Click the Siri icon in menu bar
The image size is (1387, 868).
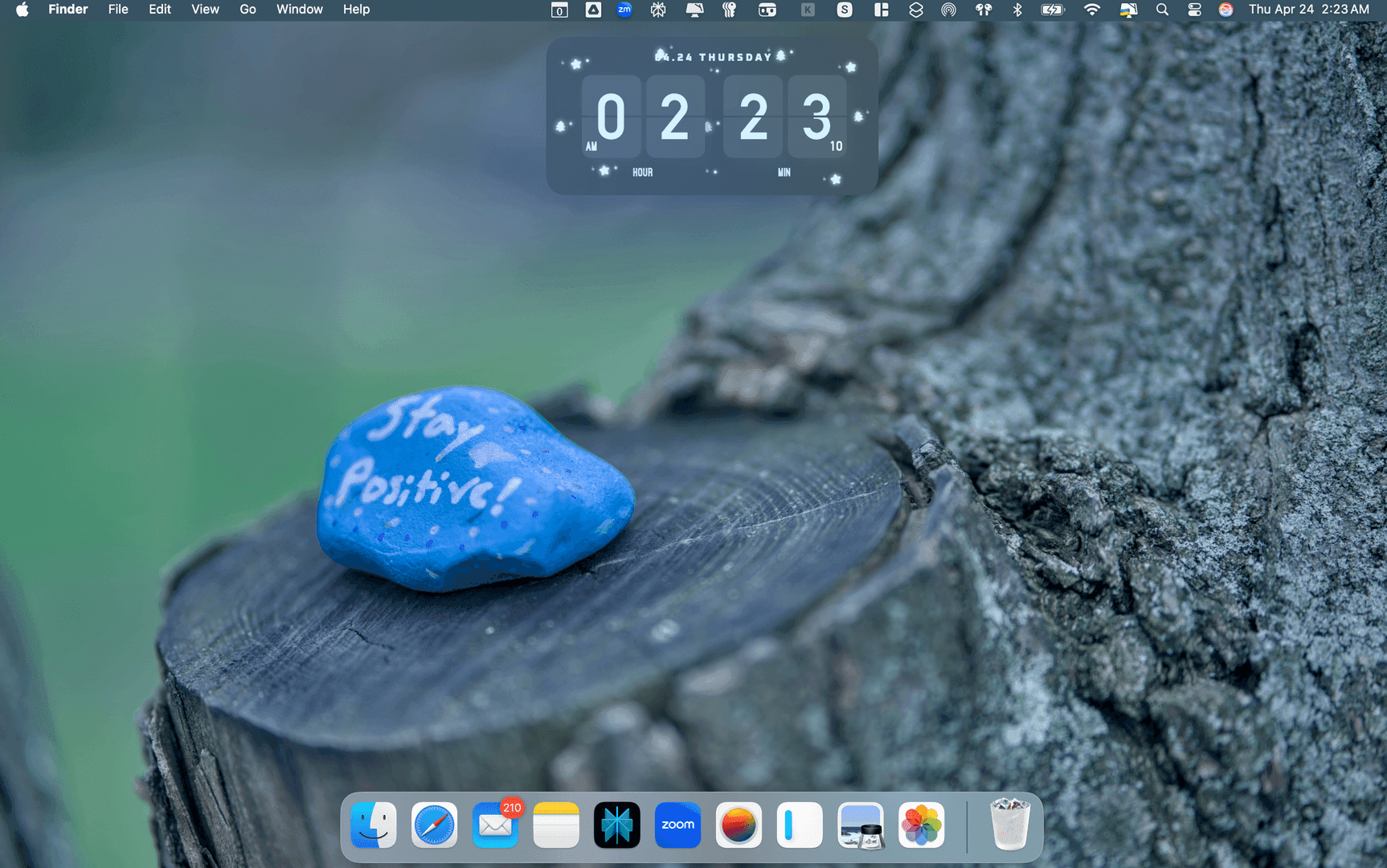tap(1225, 10)
